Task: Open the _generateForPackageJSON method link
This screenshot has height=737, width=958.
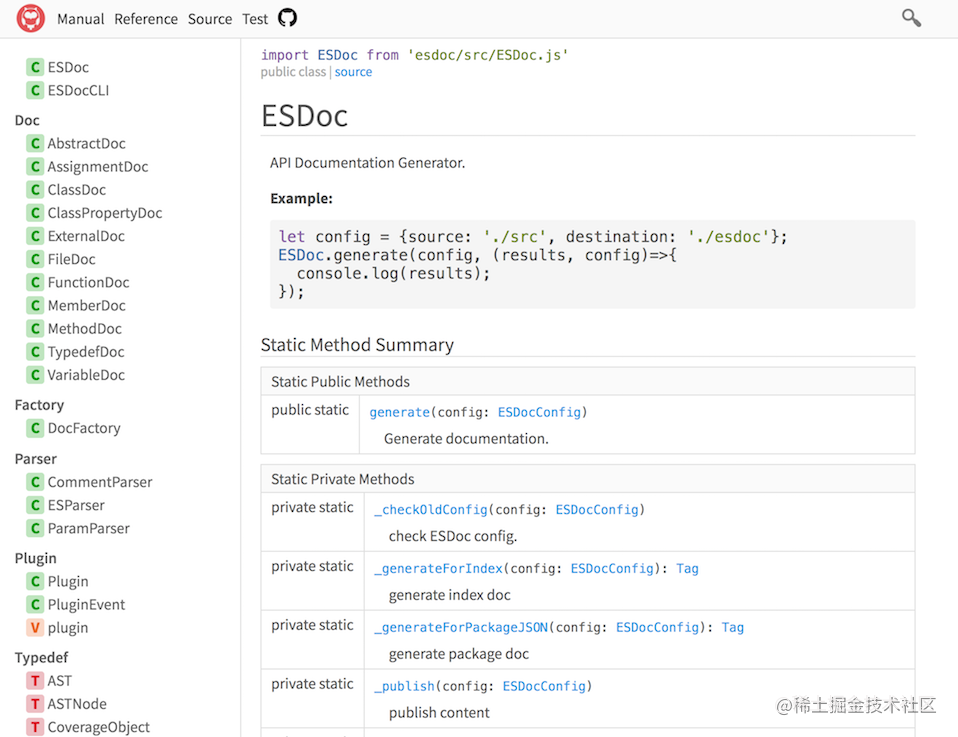Action: click(x=461, y=628)
